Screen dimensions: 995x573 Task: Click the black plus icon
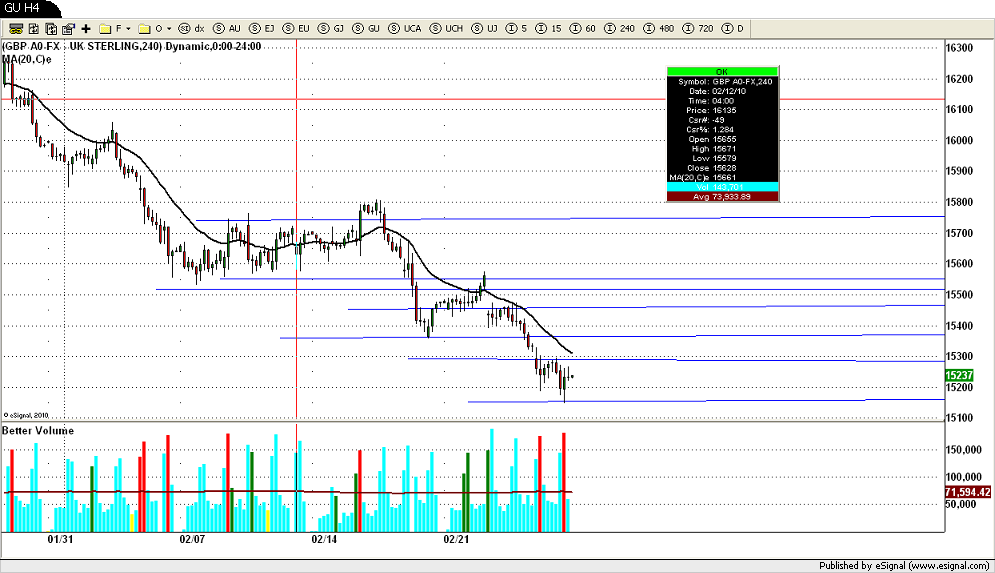pyautogui.click(x=86, y=29)
